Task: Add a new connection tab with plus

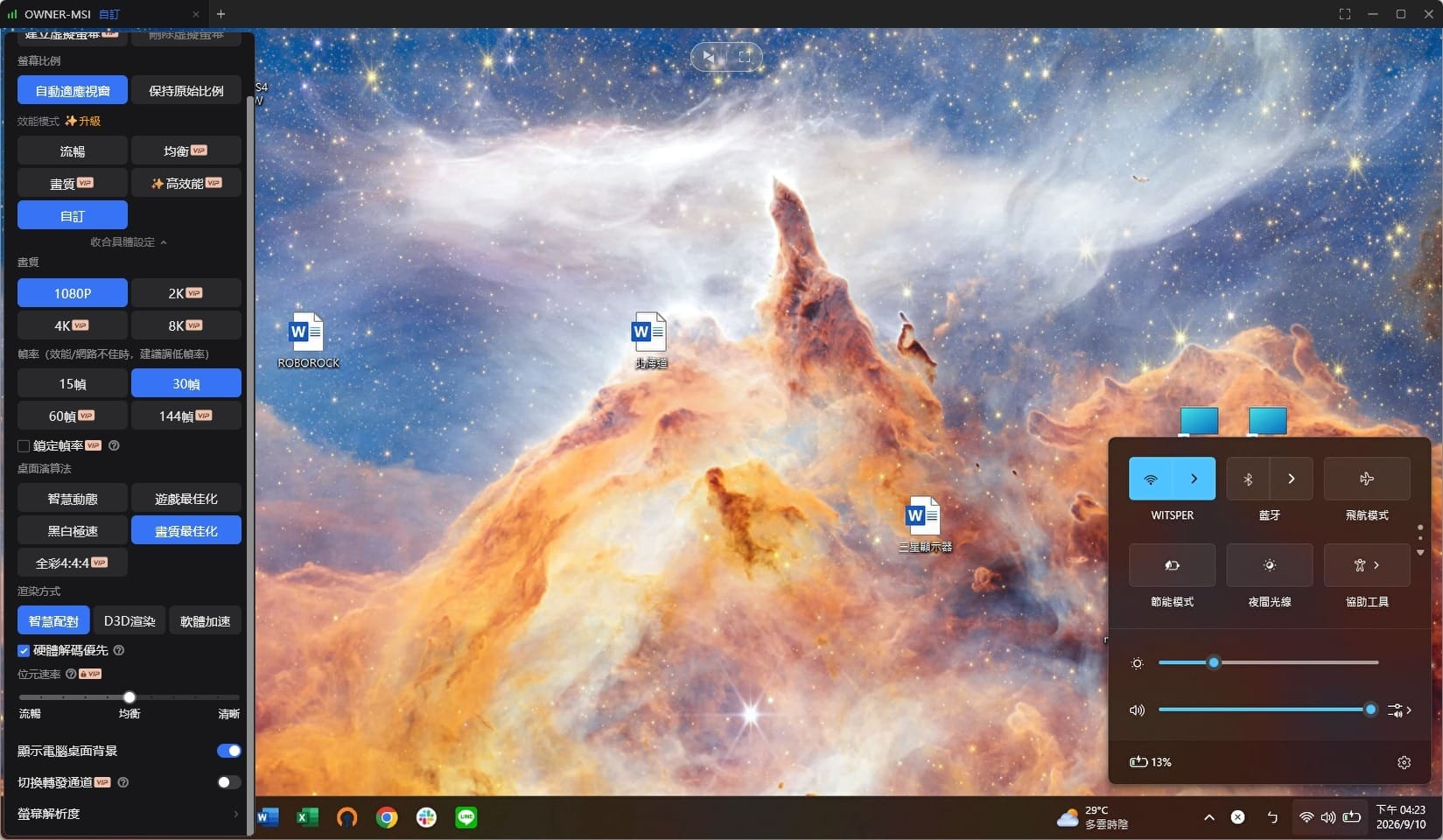Action: [x=221, y=14]
